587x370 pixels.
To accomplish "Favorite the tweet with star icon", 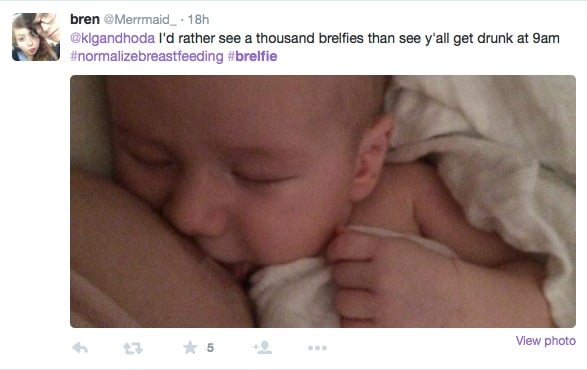I will 190,348.
